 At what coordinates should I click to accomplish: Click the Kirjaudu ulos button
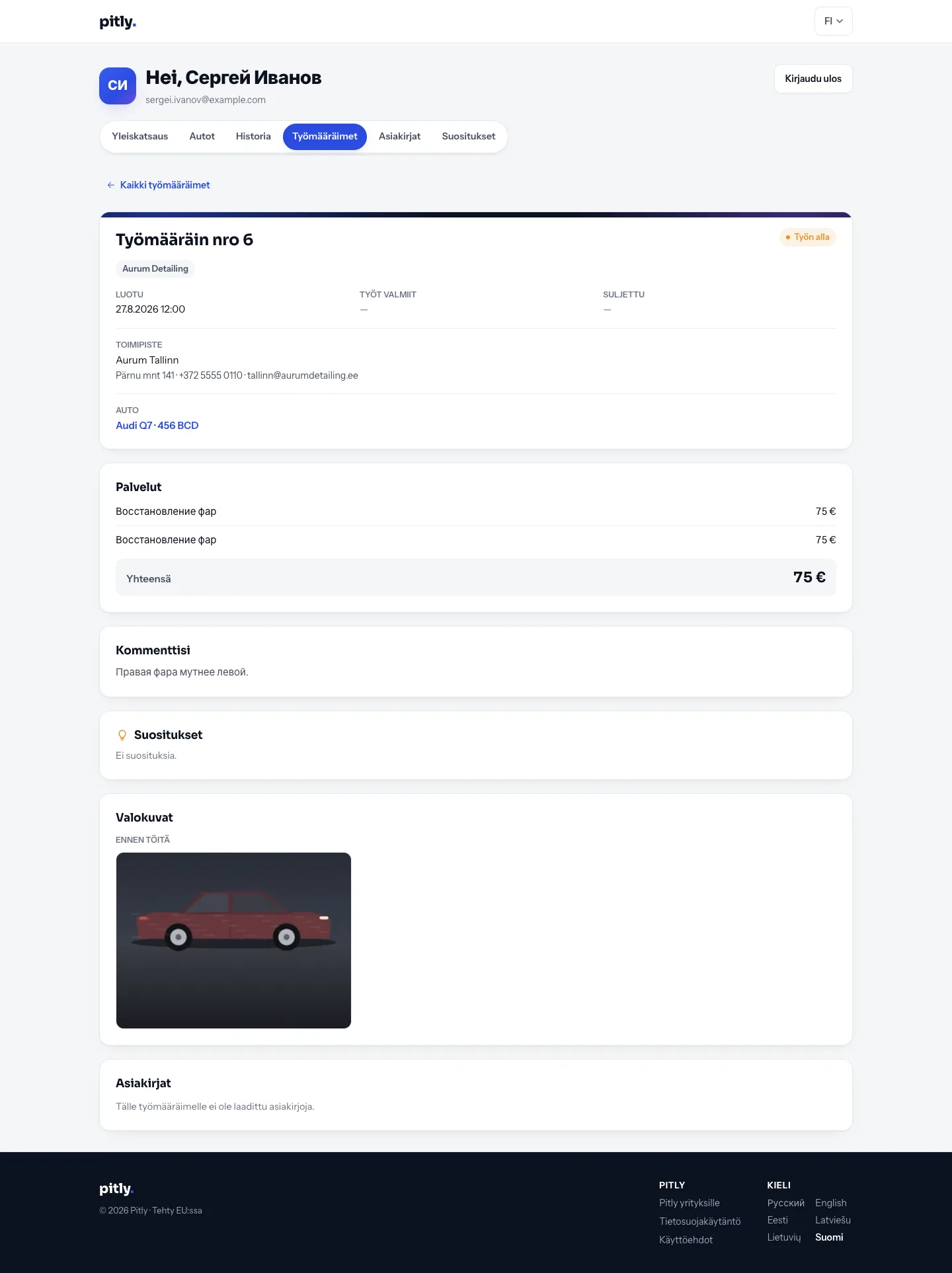pos(813,79)
